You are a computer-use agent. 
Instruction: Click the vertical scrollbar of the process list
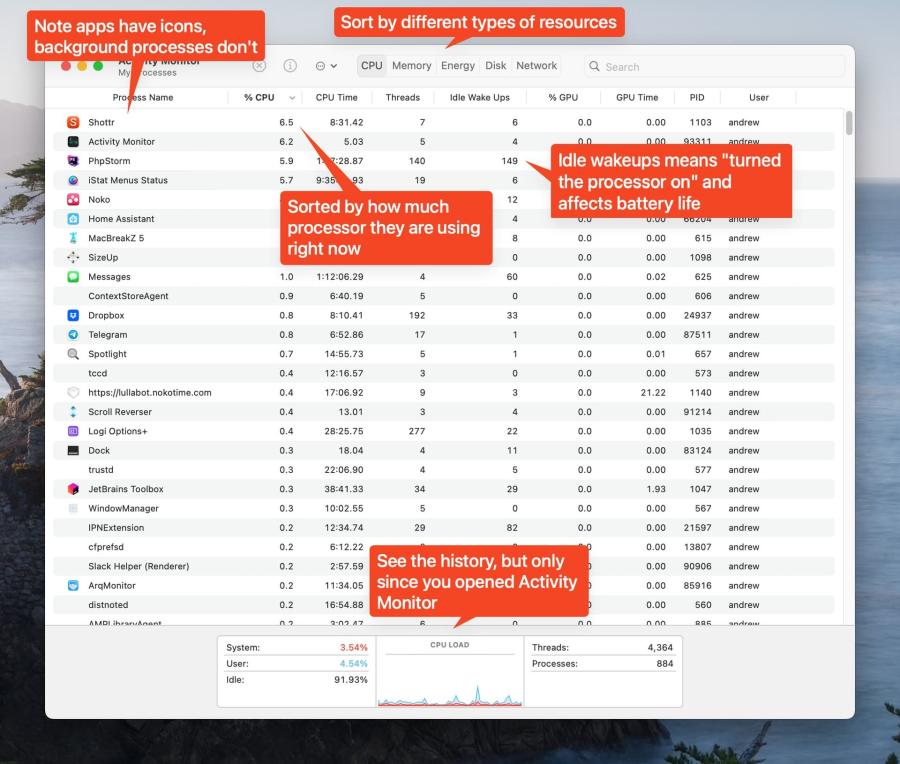pos(849,123)
